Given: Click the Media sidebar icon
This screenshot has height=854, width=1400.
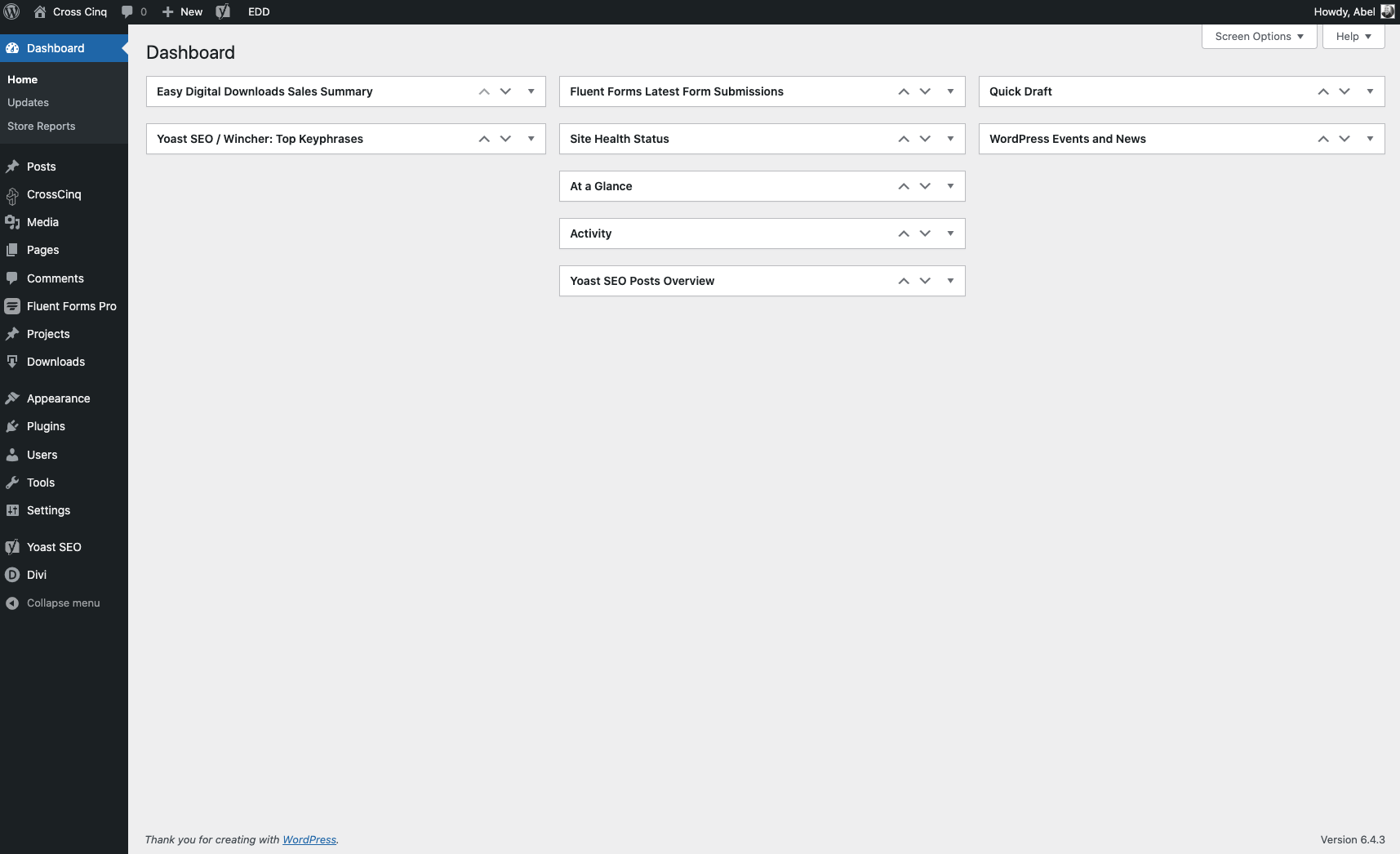Looking at the screenshot, I should click(12, 222).
